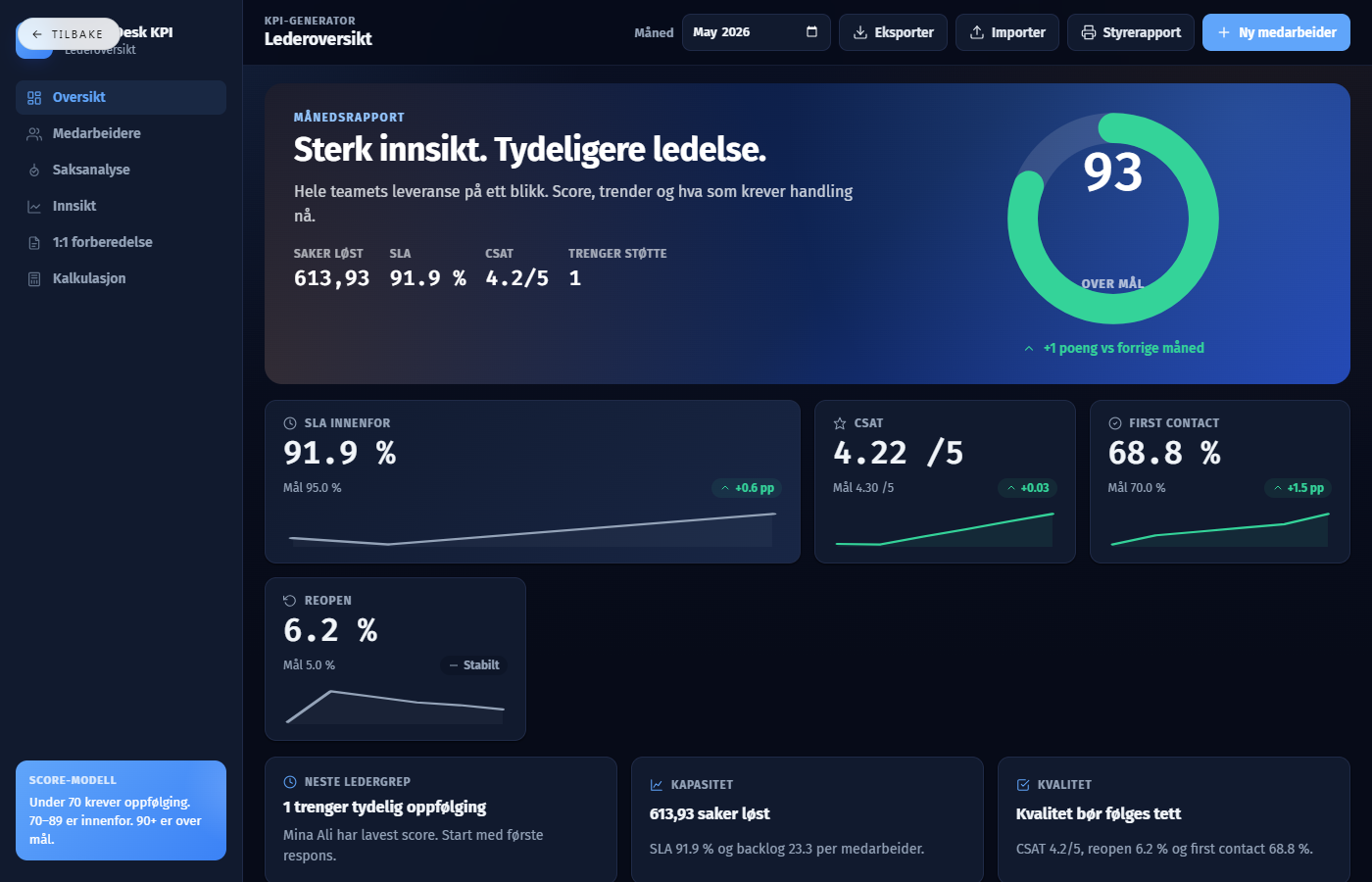Screen dimensions: 1372x882
Task: Open the Oversikt menu item
Action: (121, 97)
